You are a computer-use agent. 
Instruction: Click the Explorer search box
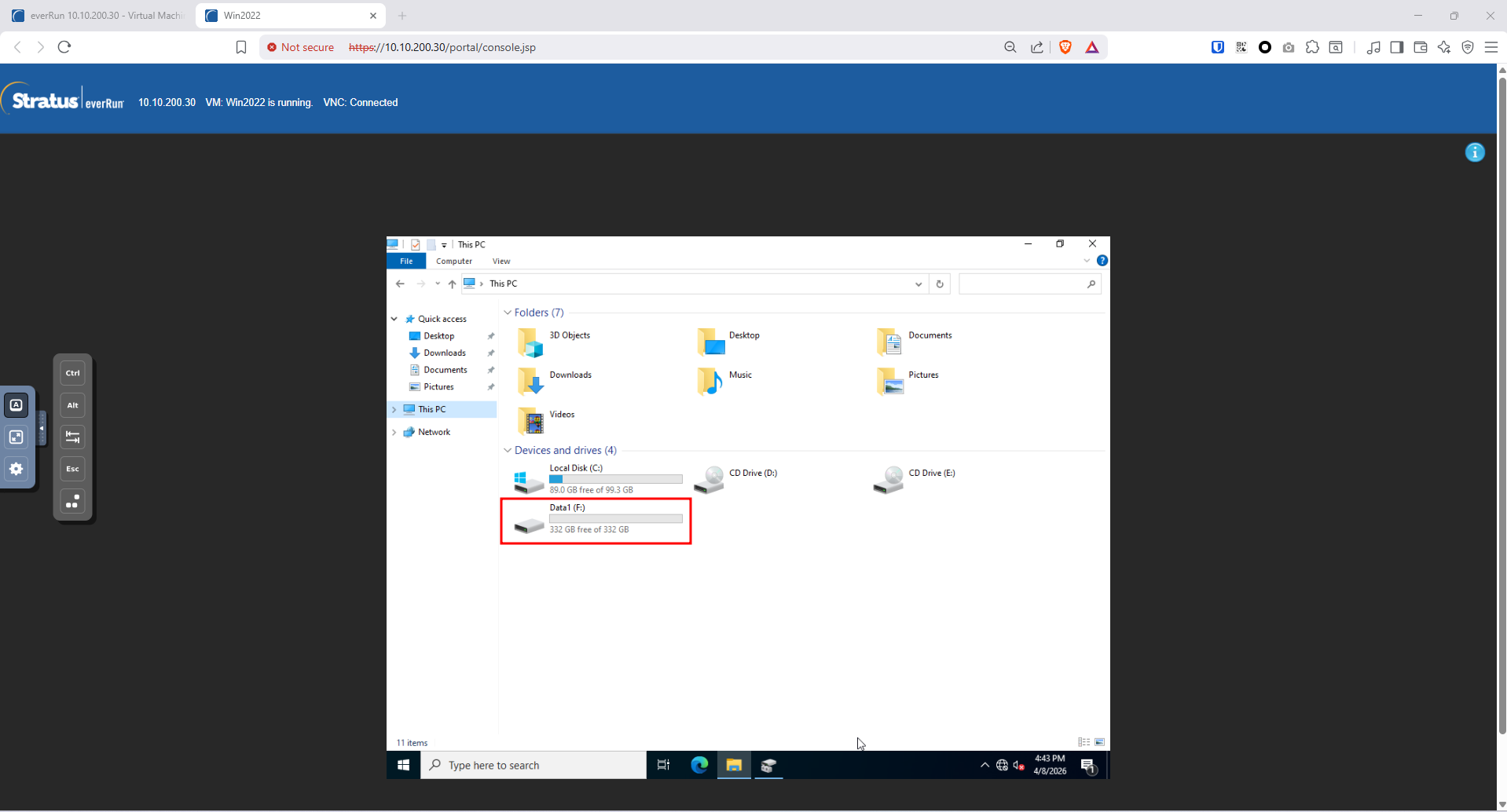[x=1023, y=284]
